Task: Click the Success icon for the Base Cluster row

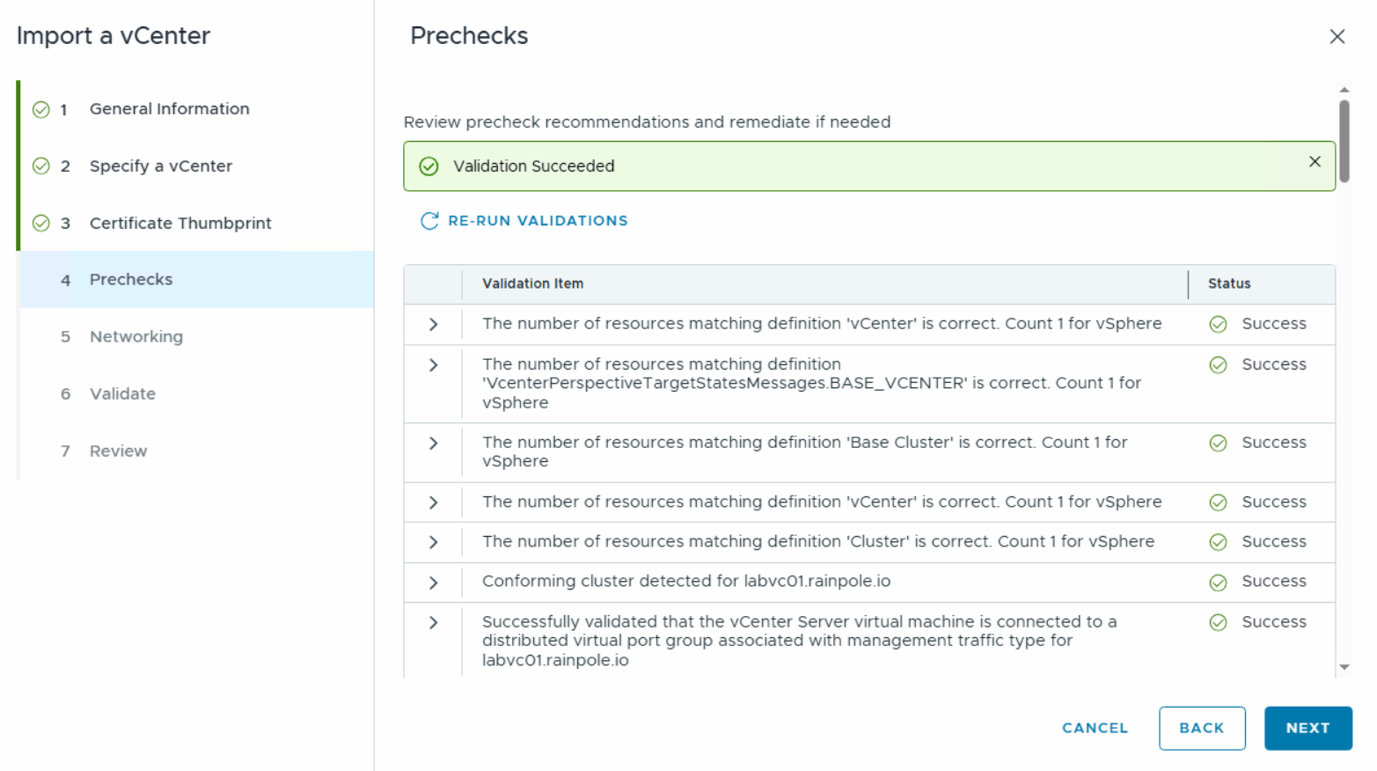Action: 1218,443
